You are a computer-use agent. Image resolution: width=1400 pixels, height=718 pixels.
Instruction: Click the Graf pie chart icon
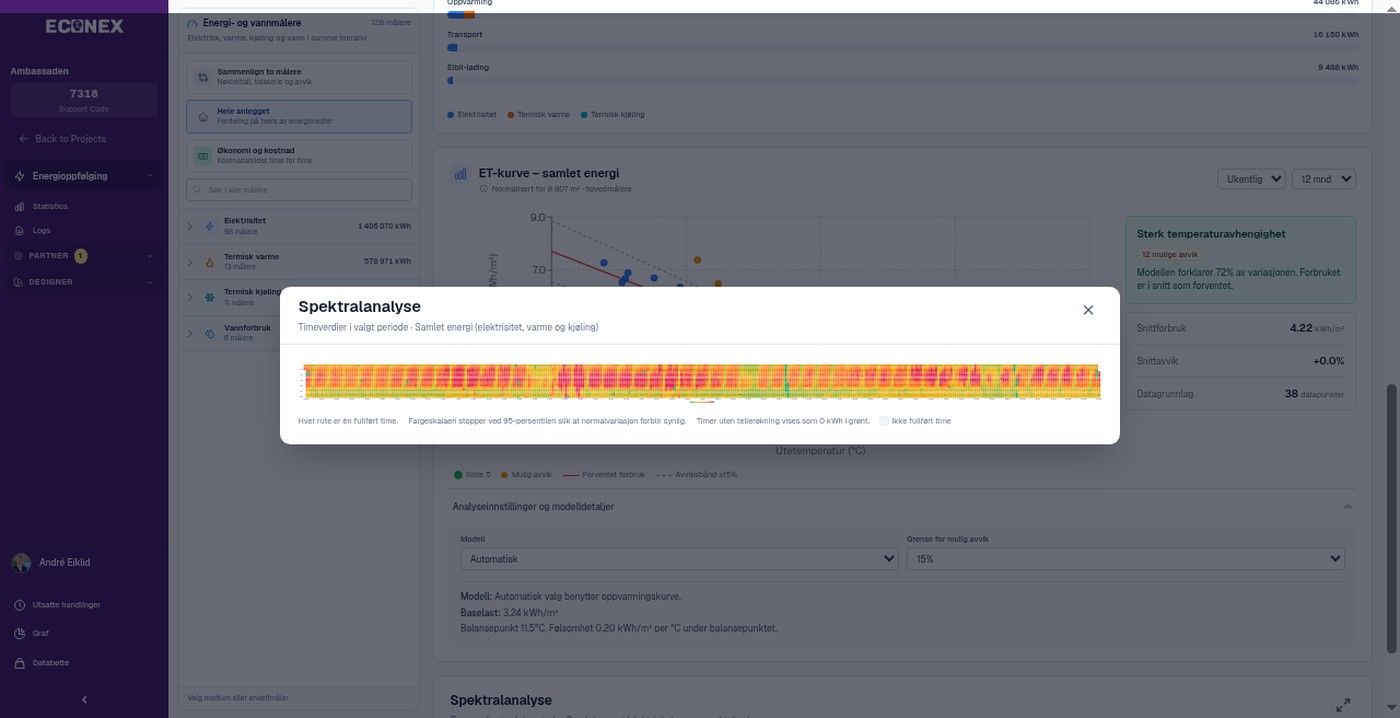click(20, 633)
